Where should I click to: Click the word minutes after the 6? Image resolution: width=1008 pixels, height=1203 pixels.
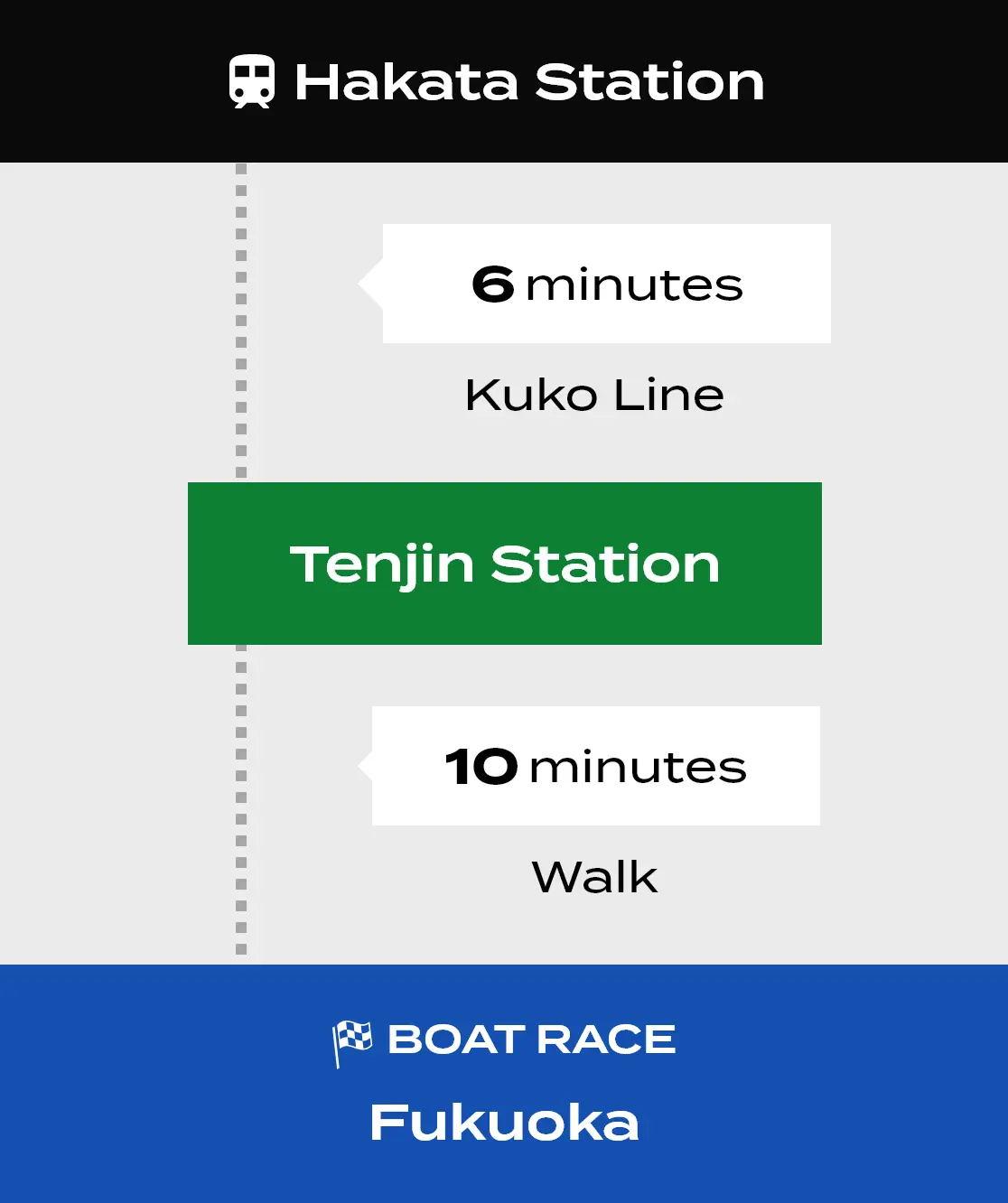click(634, 285)
